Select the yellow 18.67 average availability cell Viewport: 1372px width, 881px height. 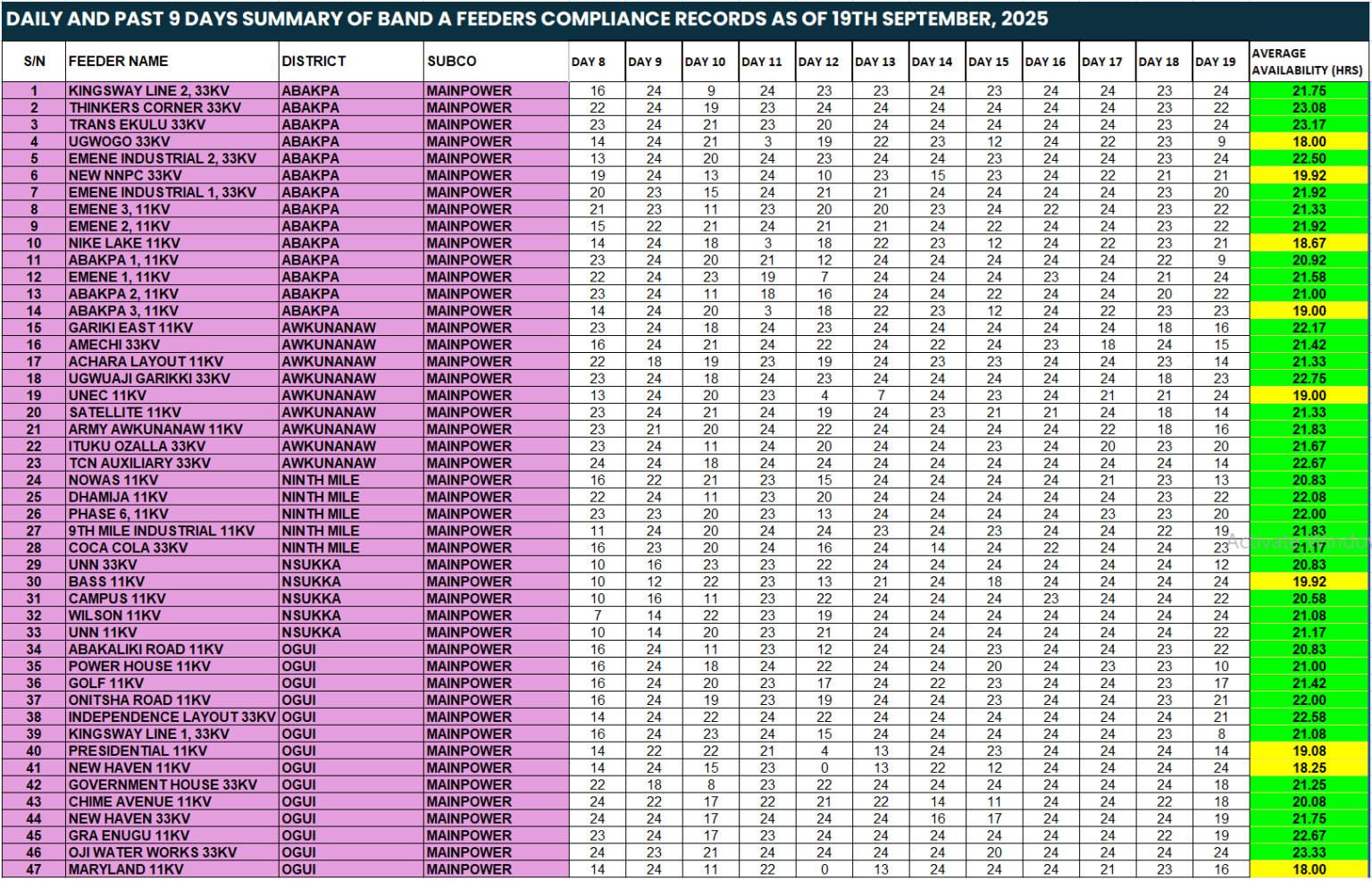click(x=1309, y=243)
